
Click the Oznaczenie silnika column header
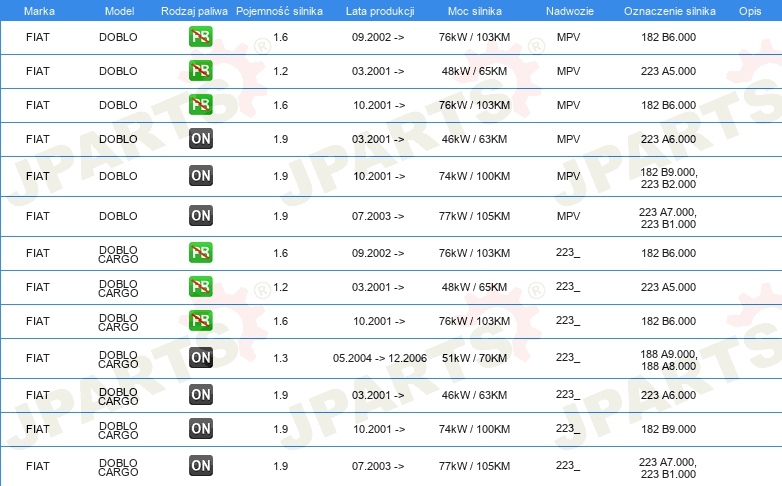click(670, 11)
